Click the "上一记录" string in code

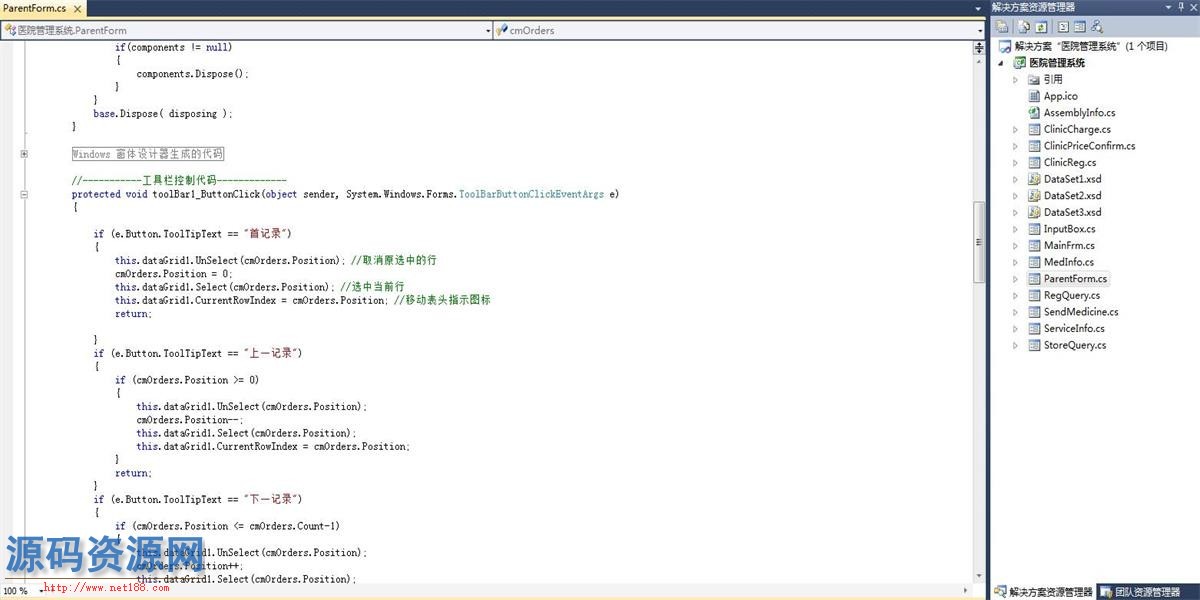point(272,353)
